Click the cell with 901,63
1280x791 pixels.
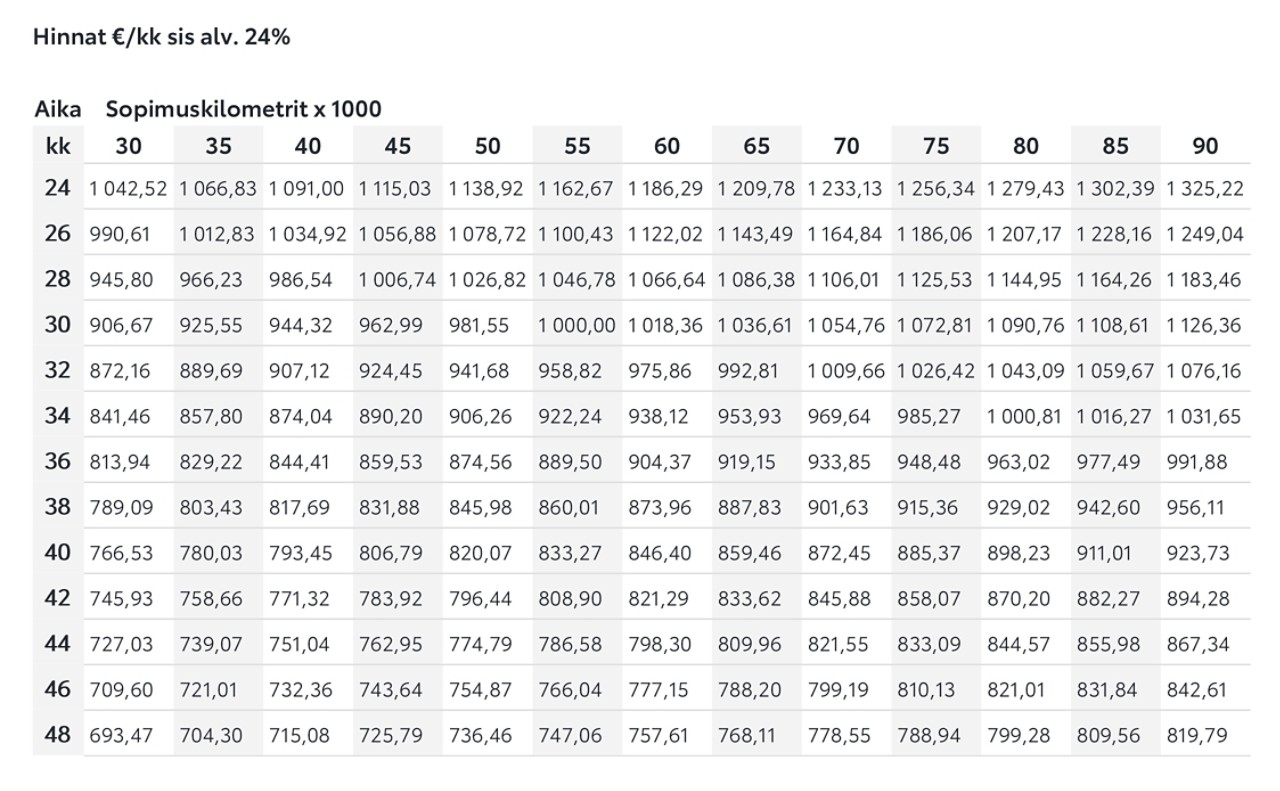click(839, 508)
